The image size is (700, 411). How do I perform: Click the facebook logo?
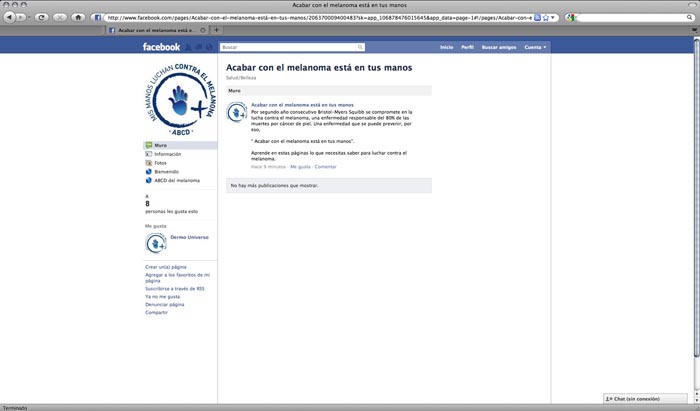pyautogui.click(x=161, y=47)
